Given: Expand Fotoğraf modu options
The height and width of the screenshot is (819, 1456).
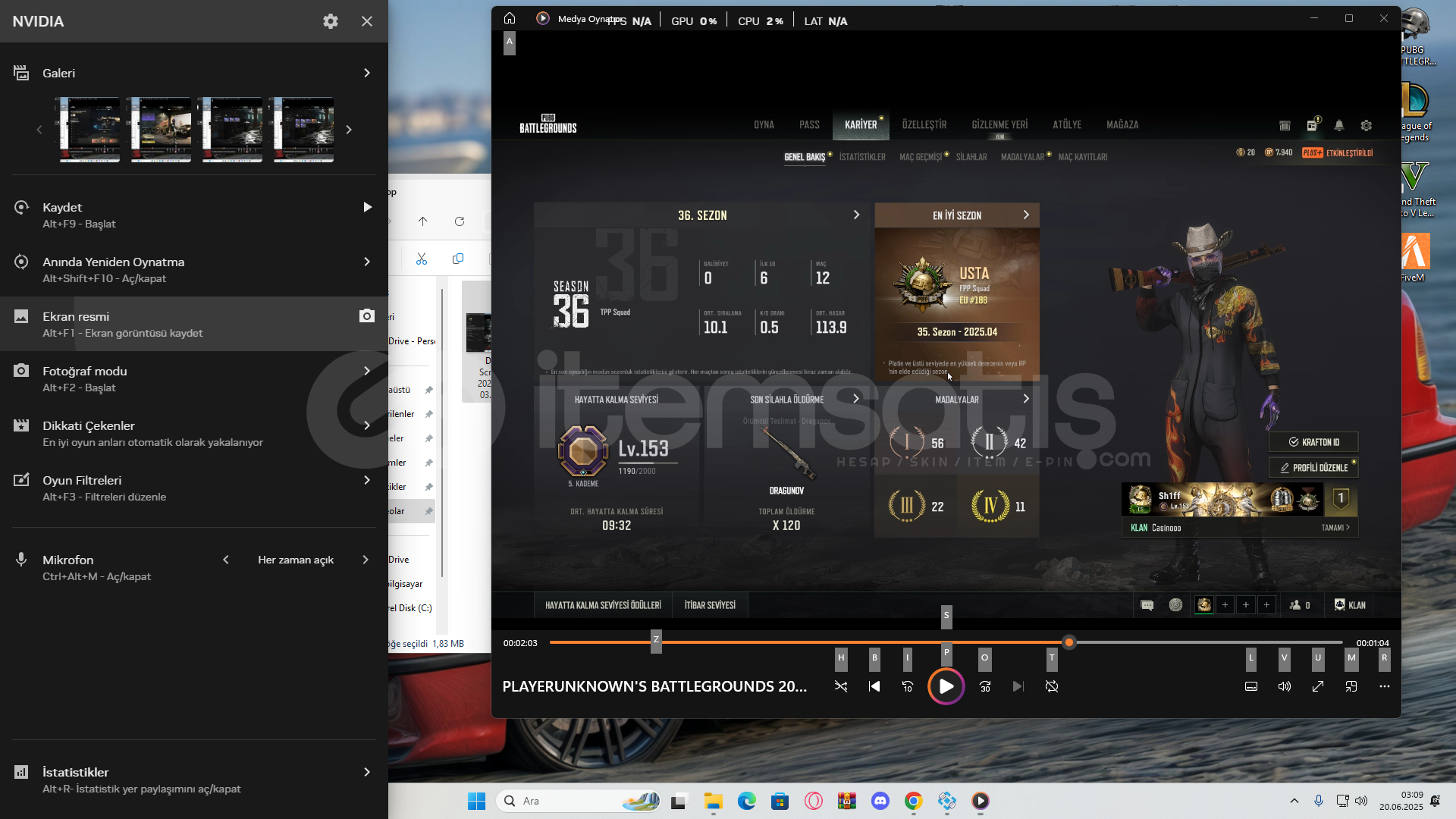Looking at the screenshot, I should click(x=367, y=371).
